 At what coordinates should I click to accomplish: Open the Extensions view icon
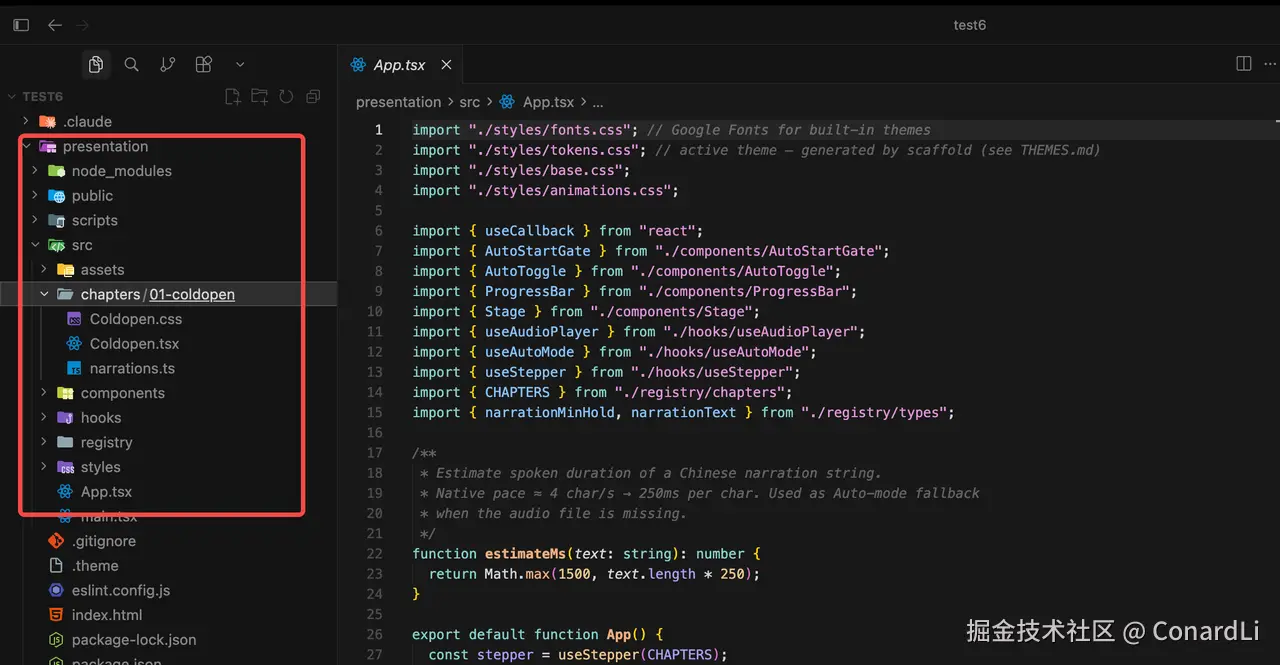[x=203, y=65]
